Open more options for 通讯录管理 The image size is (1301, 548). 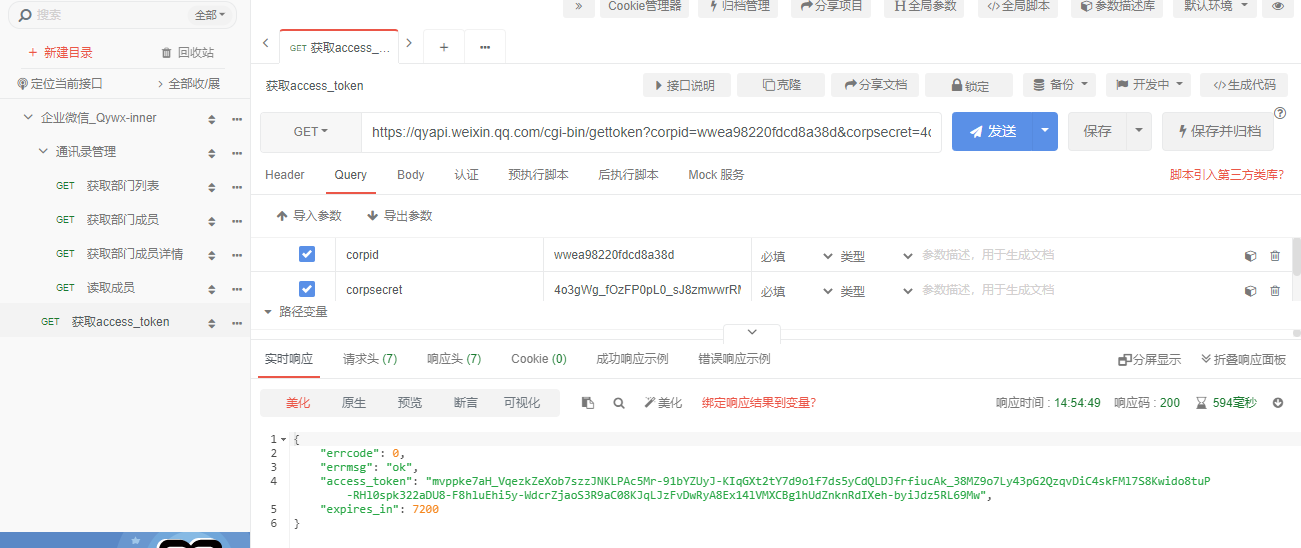click(x=237, y=153)
